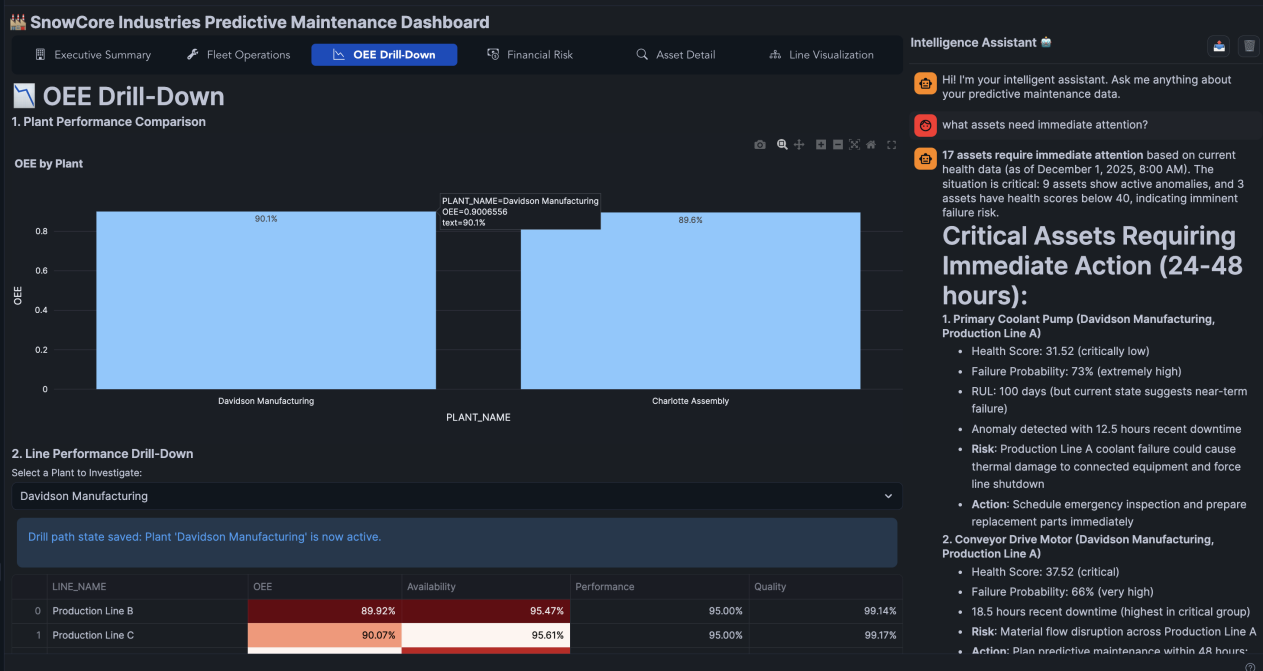Click the Davidson Manufacturing bar

(266, 300)
